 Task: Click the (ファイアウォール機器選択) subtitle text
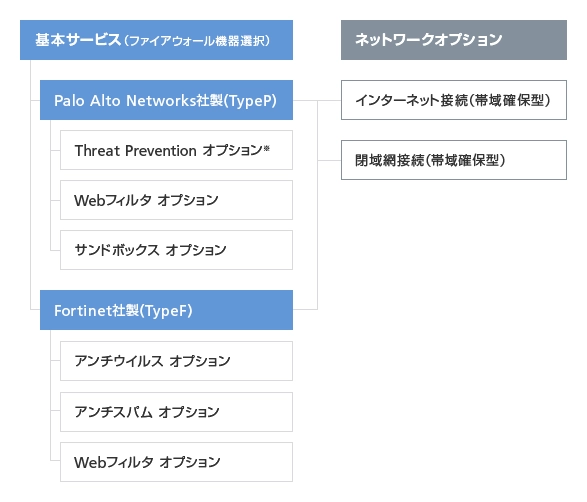197,40
